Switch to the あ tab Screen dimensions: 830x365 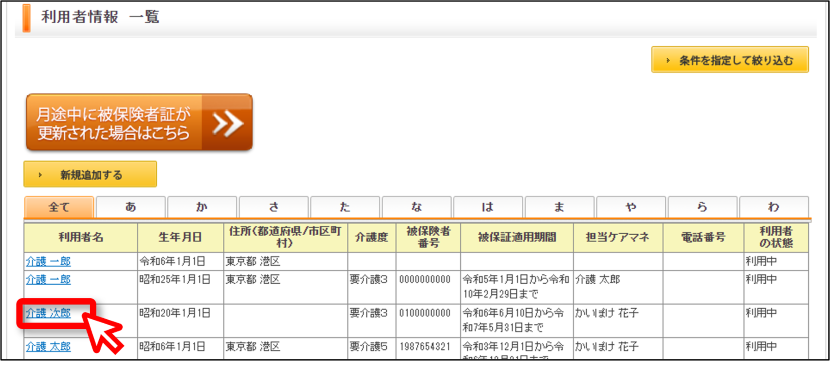click(131, 207)
